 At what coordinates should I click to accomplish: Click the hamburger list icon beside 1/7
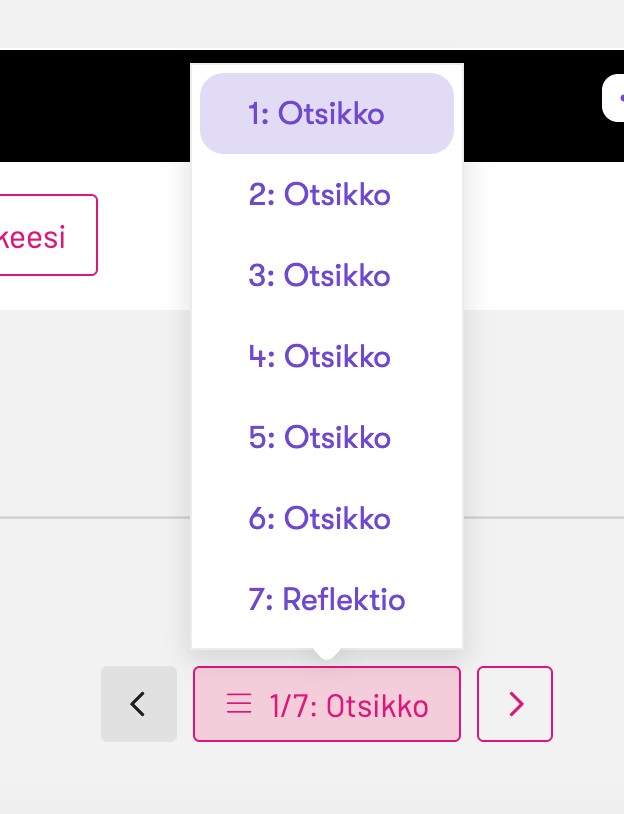pos(239,705)
